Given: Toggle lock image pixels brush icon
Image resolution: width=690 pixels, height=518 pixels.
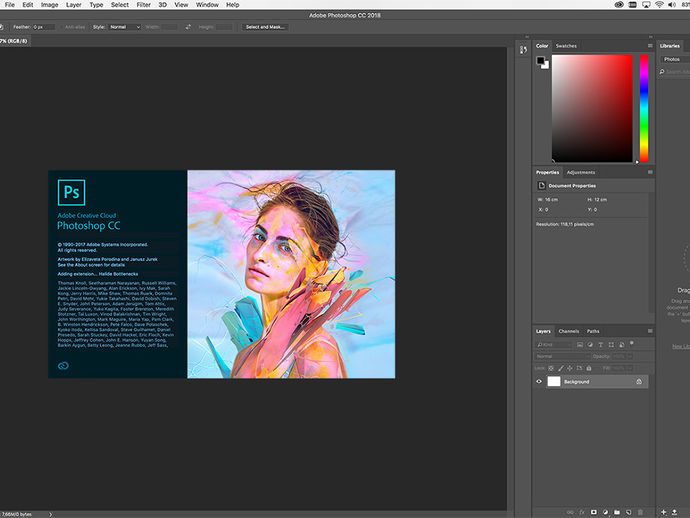Looking at the screenshot, I should (x=560, y=368).
